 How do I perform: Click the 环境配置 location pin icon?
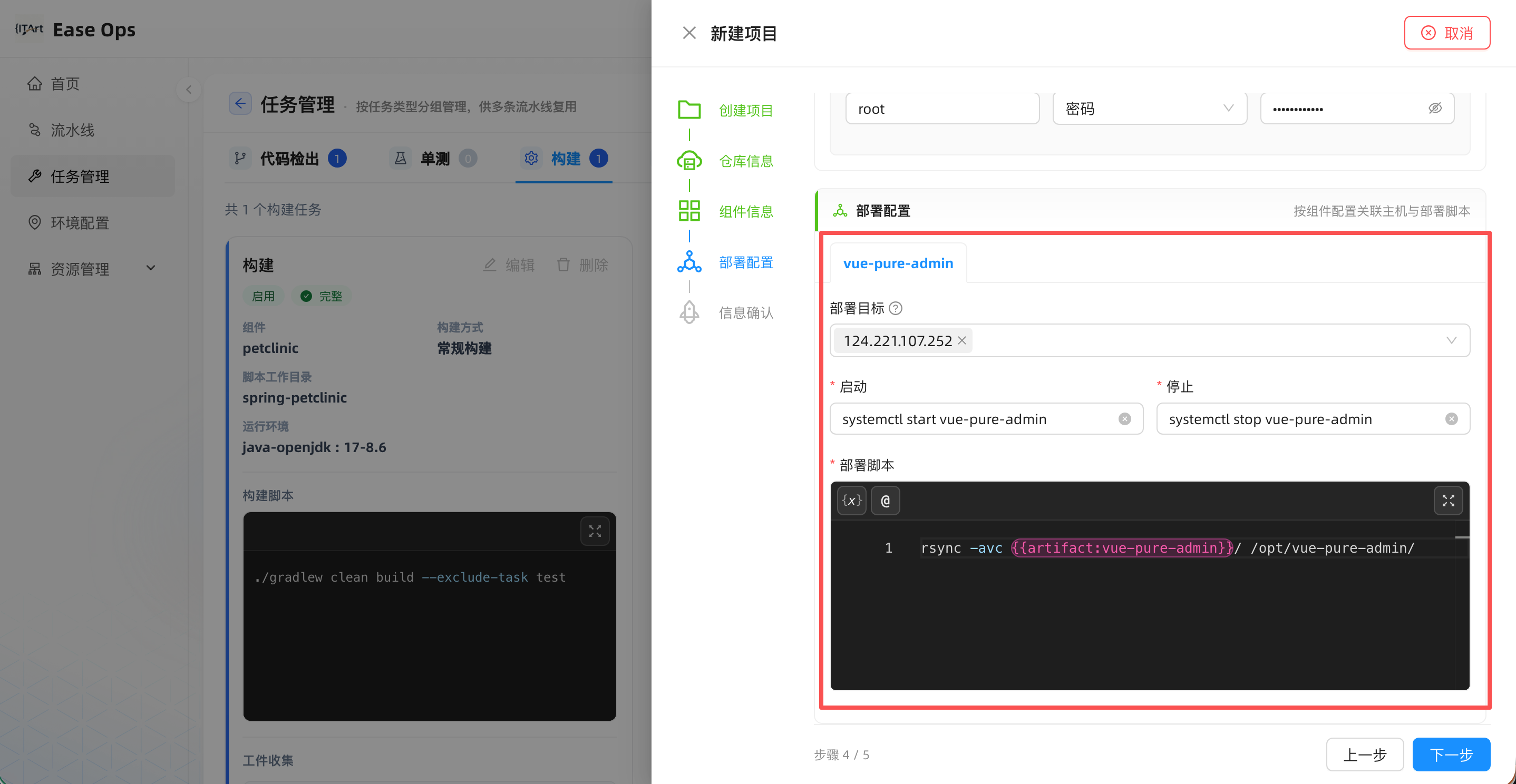coord(35,222)
